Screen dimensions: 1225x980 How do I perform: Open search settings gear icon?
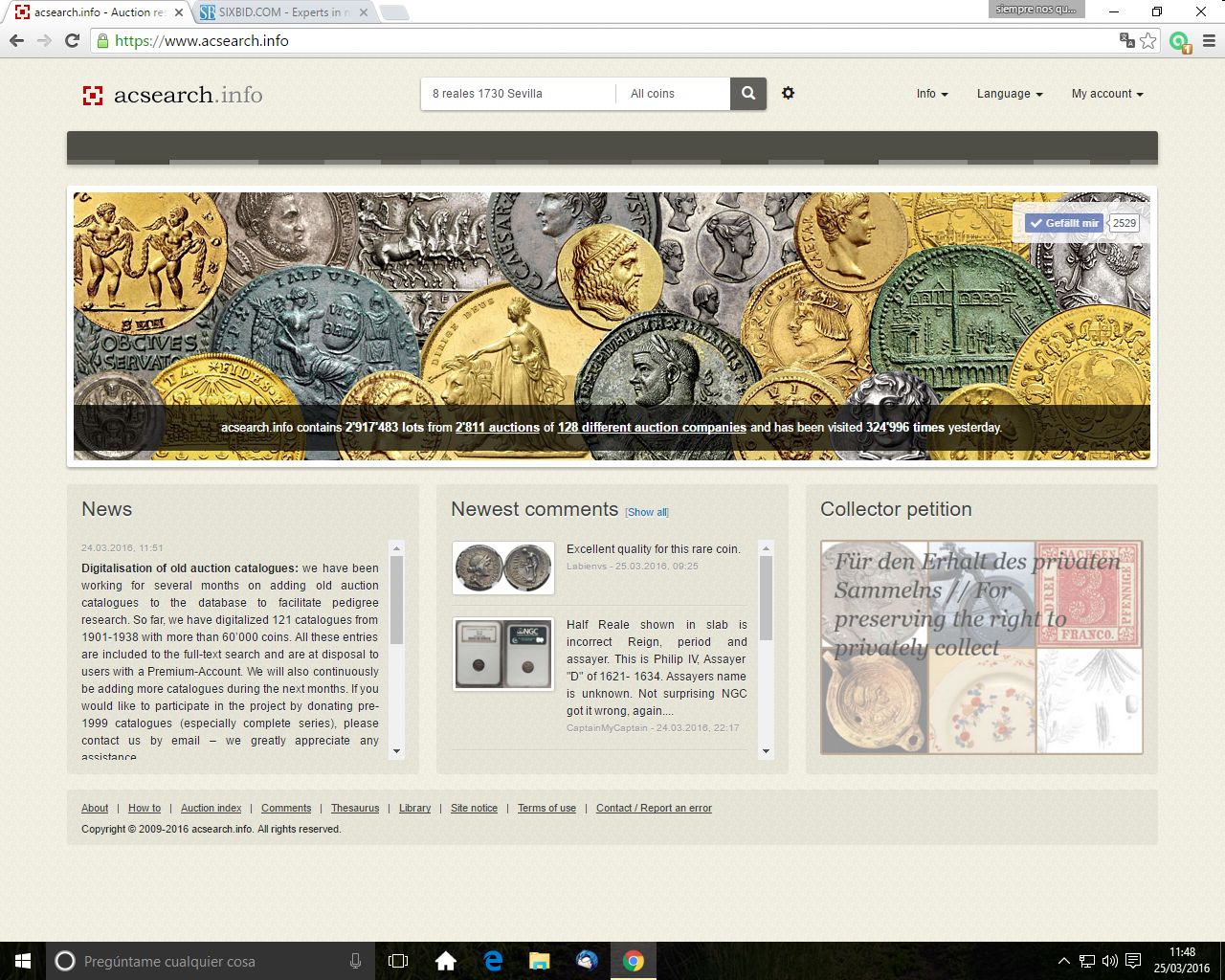coord(788,93)
